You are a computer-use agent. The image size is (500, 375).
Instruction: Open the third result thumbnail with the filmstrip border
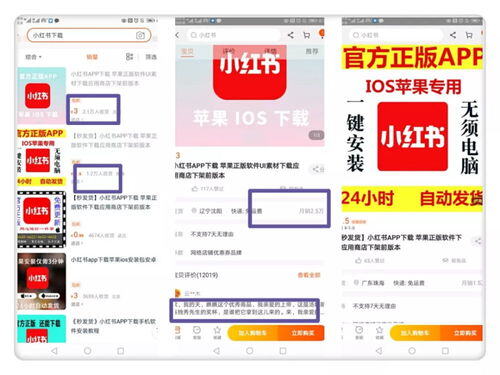click(42, 220)
